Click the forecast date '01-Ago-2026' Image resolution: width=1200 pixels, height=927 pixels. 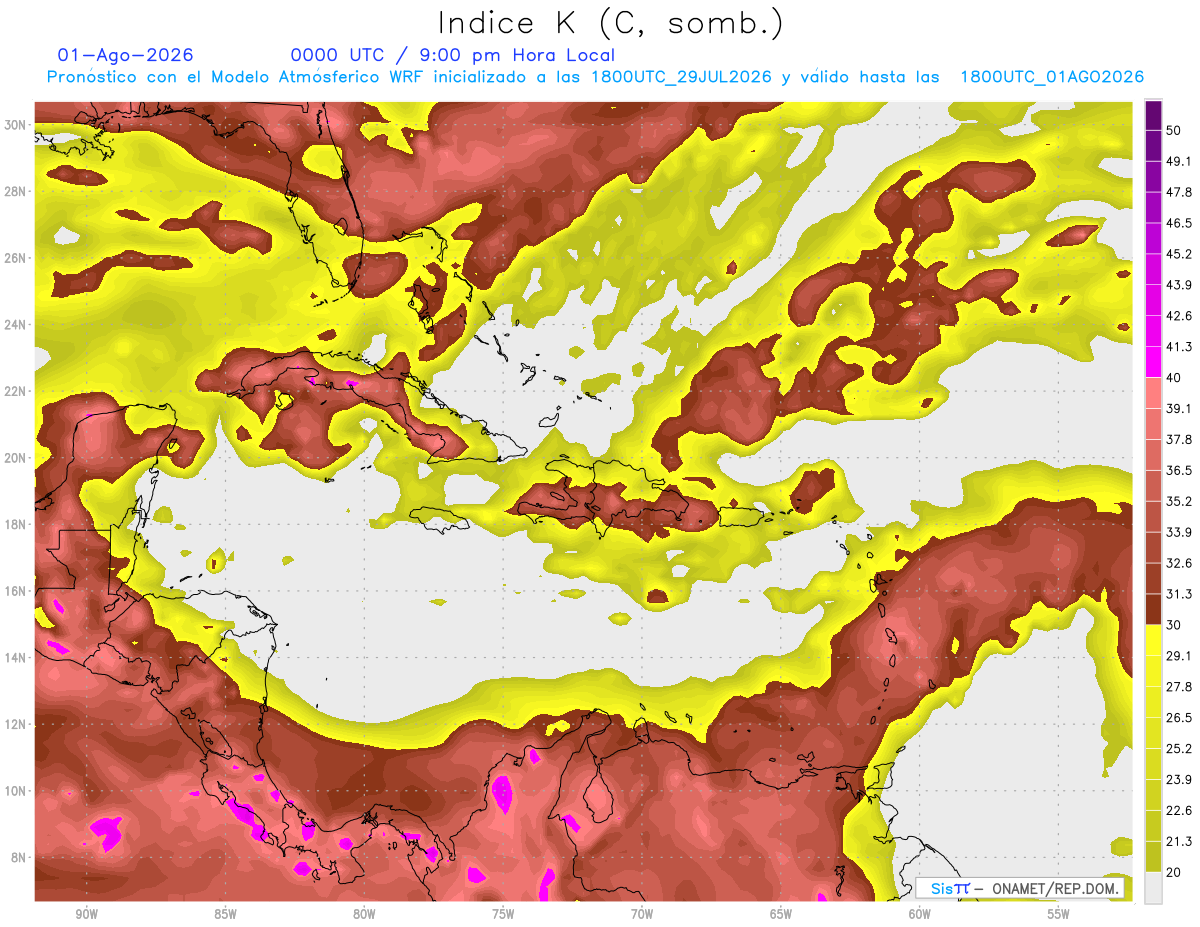coord(125,55)
